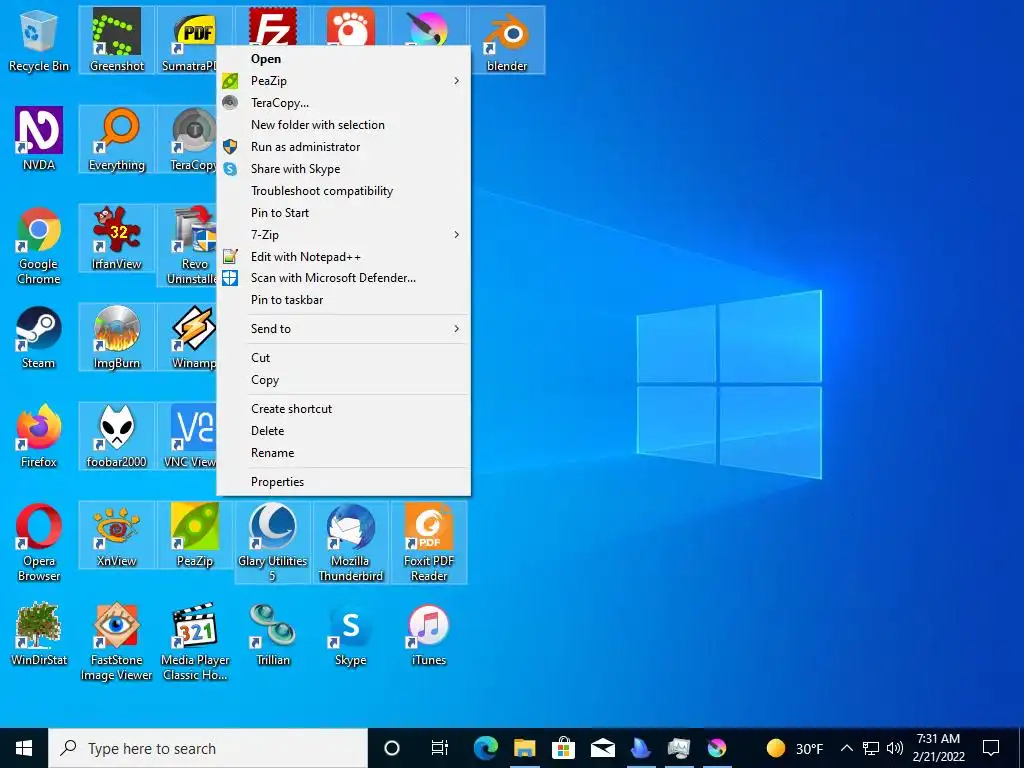
Task: Choose Pin to Start
Action: (344, 213)
